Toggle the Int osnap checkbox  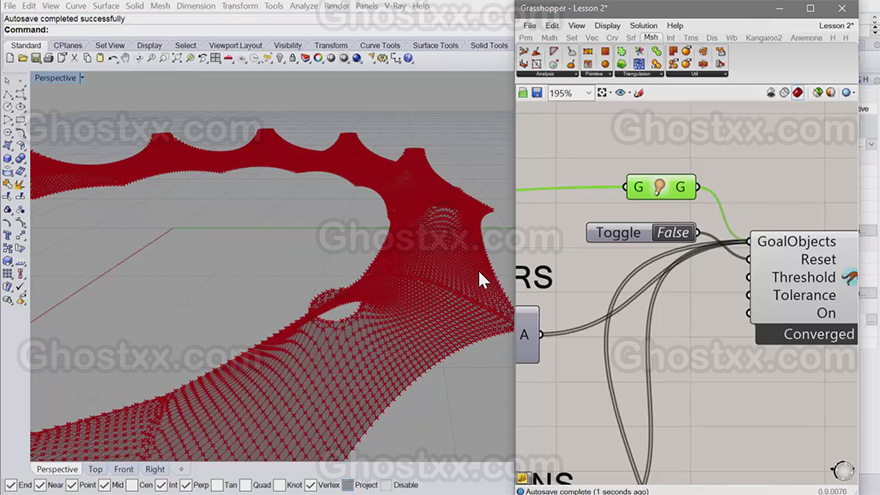point(161,485)
